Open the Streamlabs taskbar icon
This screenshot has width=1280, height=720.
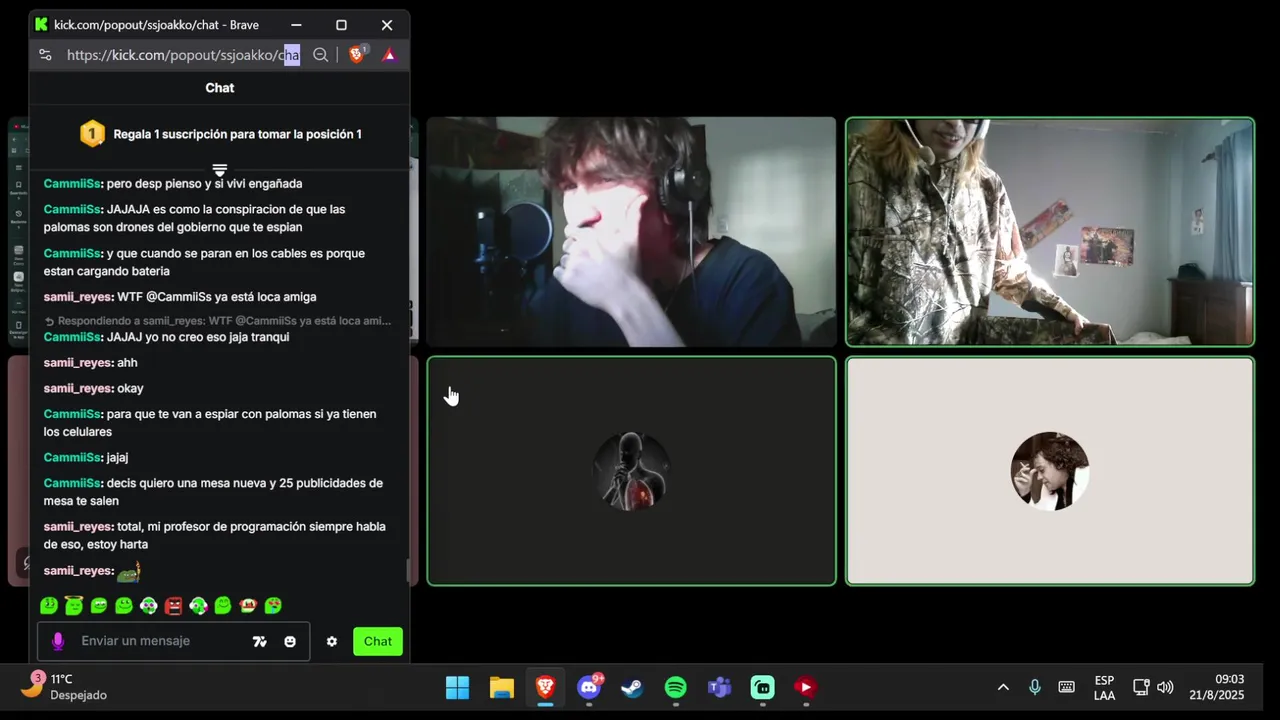763,688
